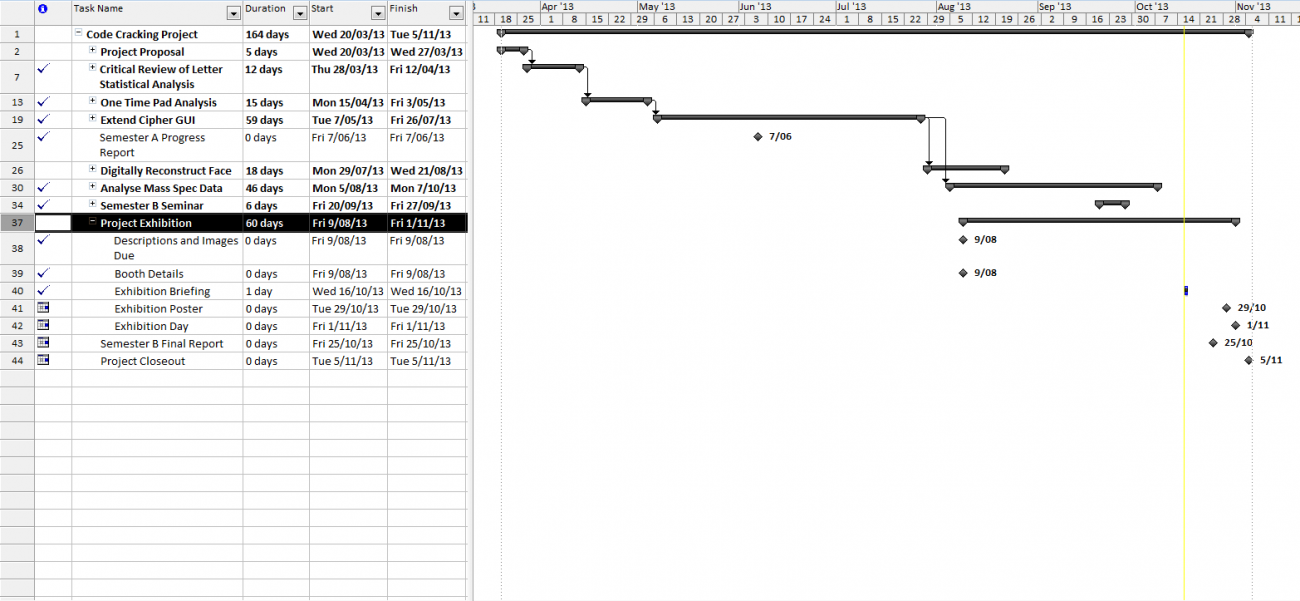This screenshot has height=601, width=1300.
Task: Click the completed checkmark for One Time Pad Analysis
Action: tap(42, 102)
